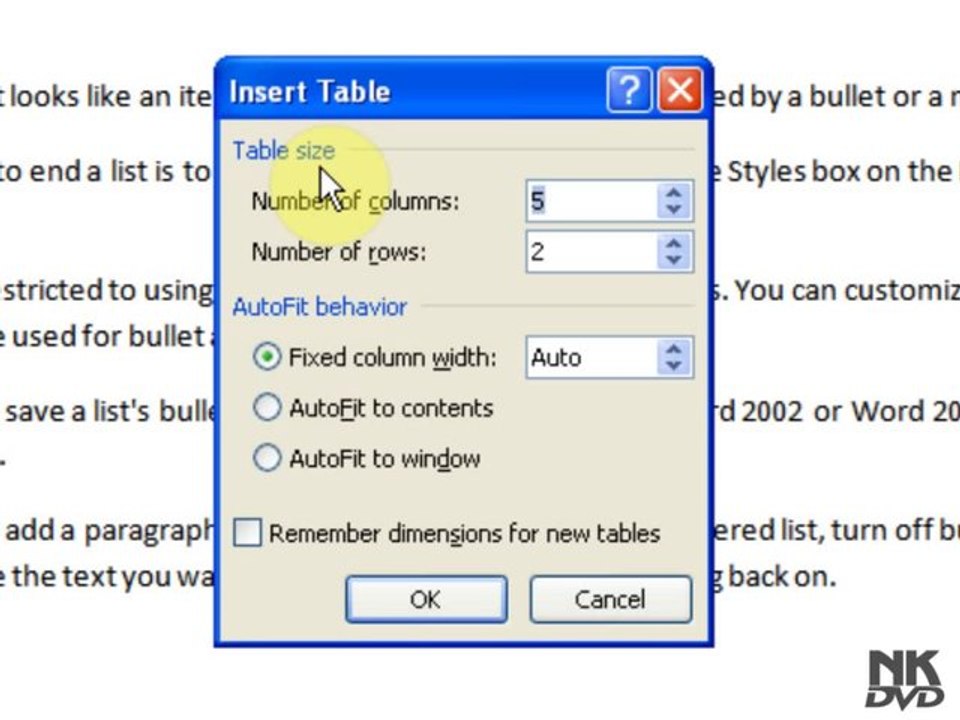Viewport: 960px width, 720px height.
Task: Select Fixed column width radio button
Action: pyautogui.click(x=267, y=356)
